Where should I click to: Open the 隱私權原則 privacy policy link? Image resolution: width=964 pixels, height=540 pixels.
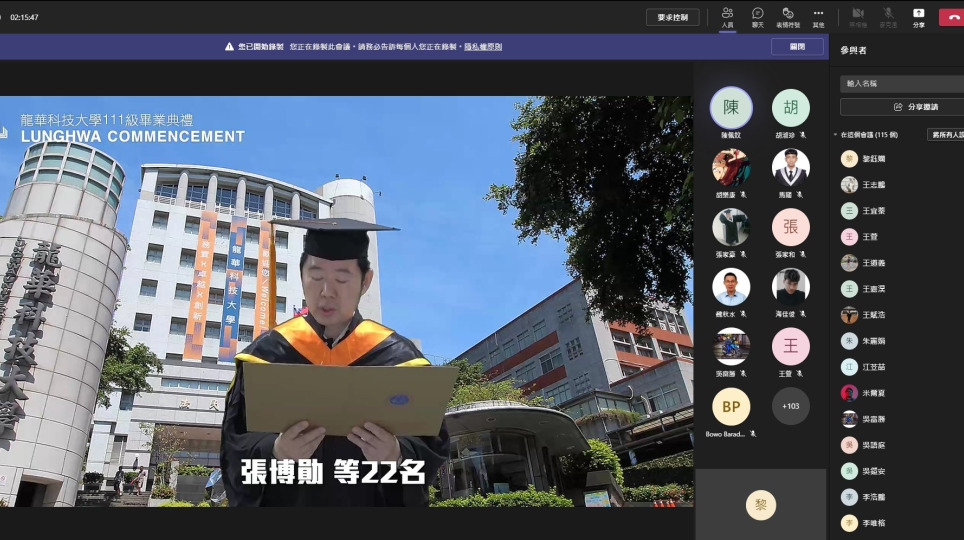483,47
